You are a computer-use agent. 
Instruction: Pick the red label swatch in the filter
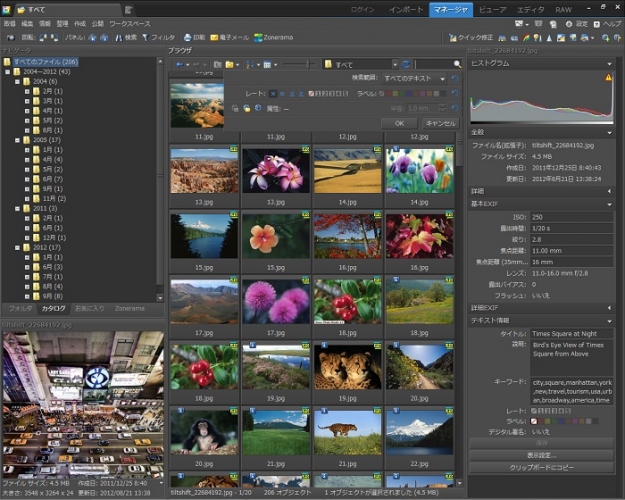(x=389, y=94)
